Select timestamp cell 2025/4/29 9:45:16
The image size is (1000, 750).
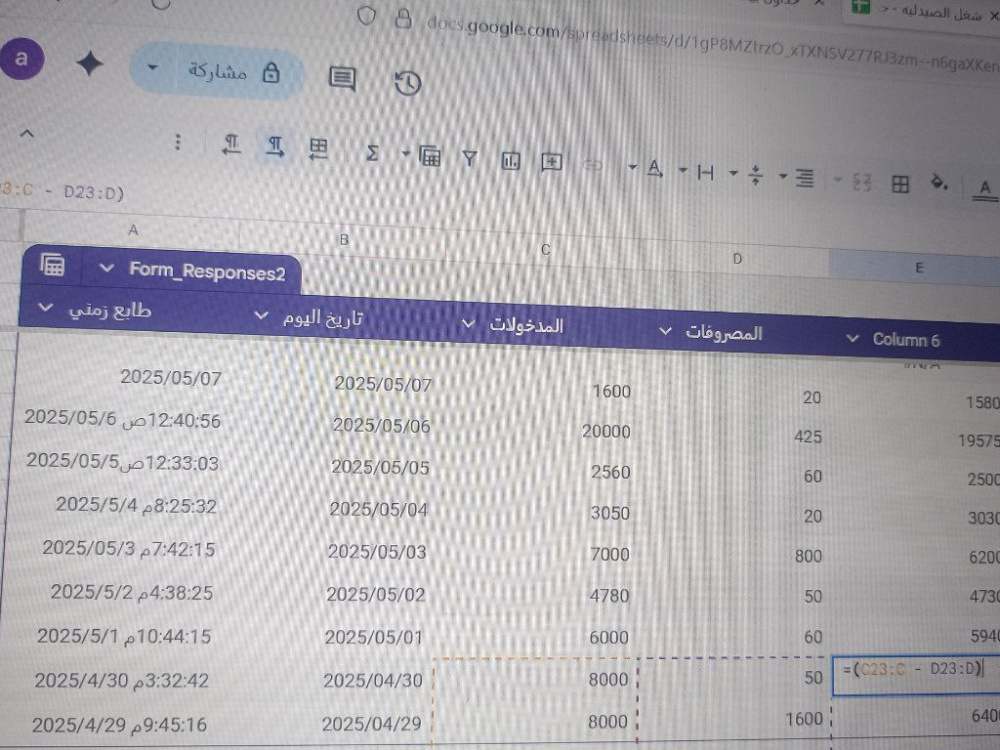(x=119, y=724)
